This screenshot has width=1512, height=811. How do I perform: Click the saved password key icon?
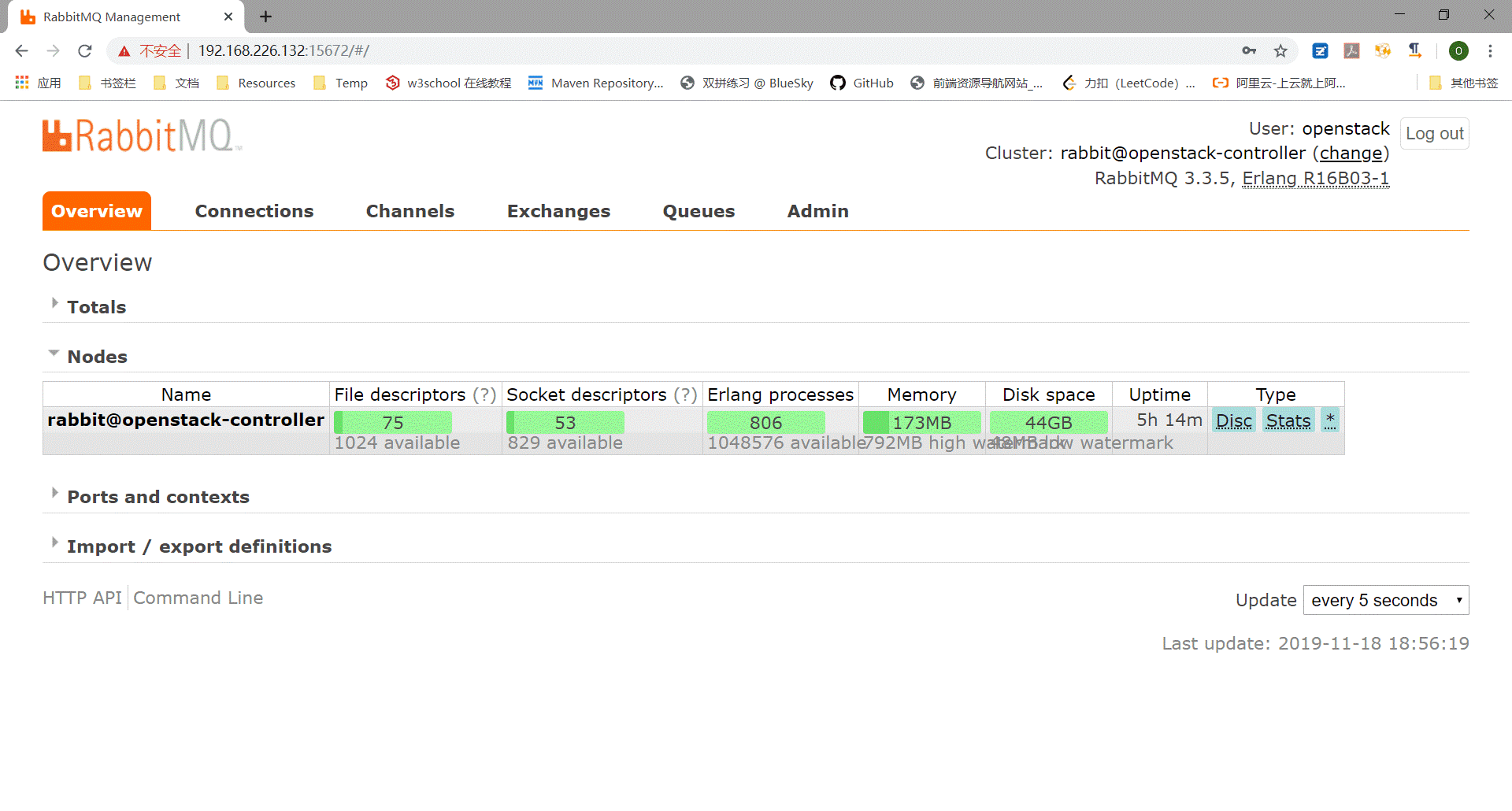click(x=1249, y=51)
